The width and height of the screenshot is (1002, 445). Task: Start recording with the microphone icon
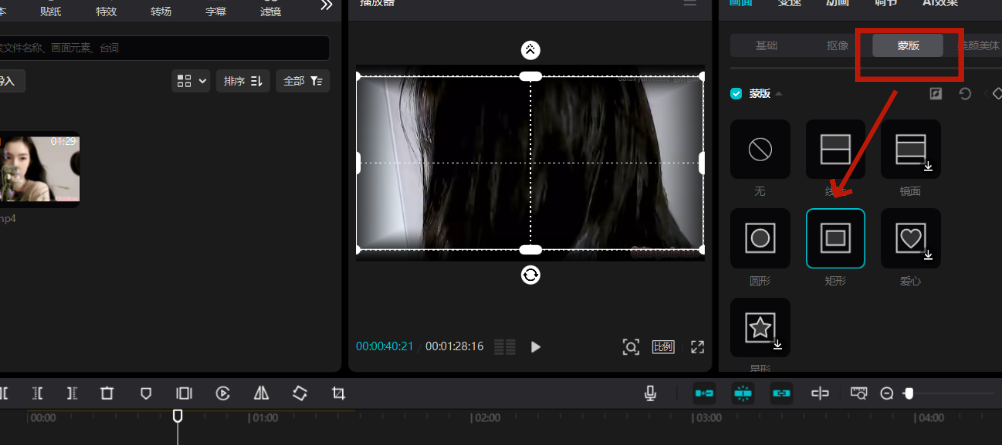[x=650, y=394]
